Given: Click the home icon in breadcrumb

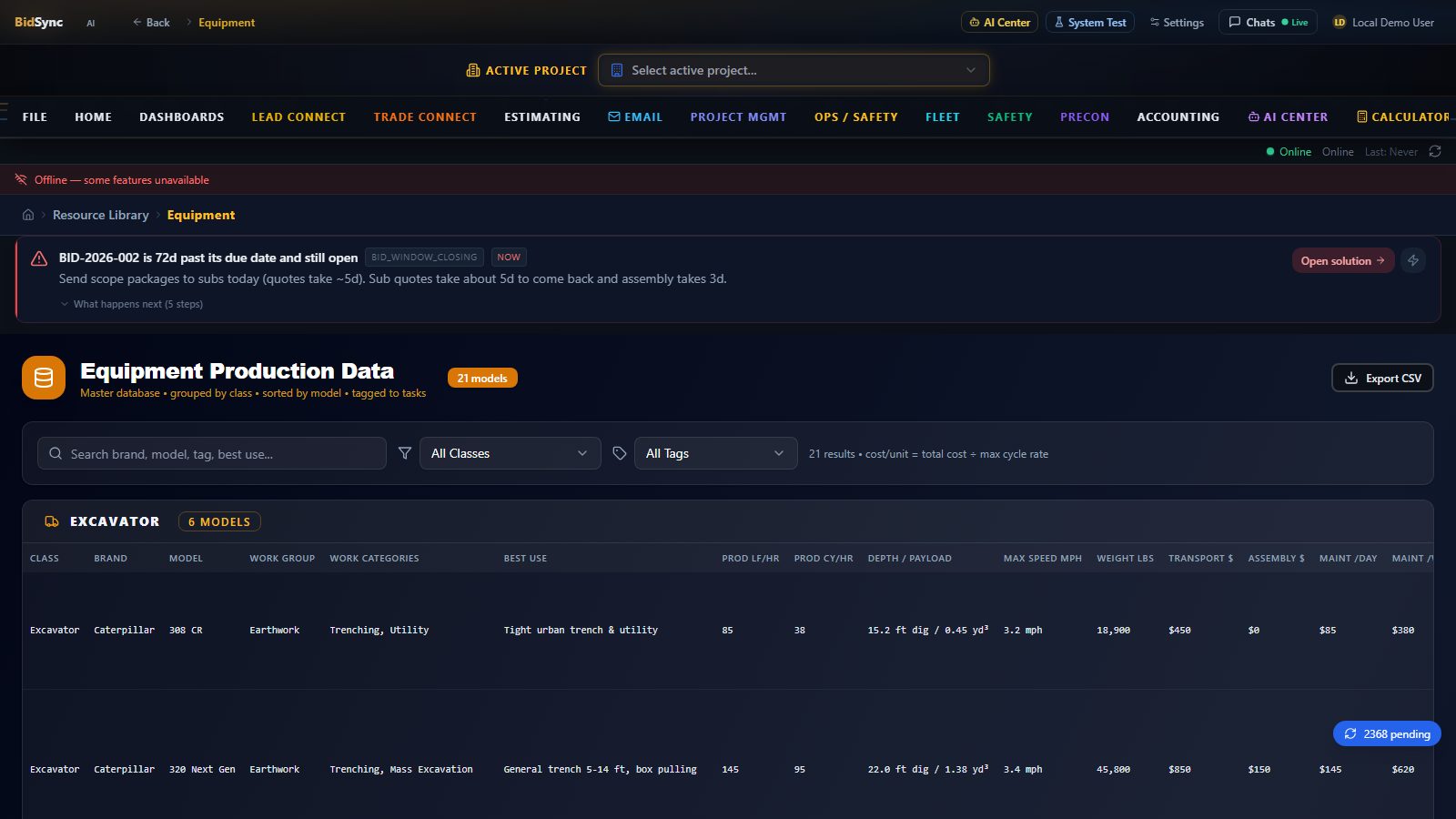Looking at the screenshot, I should [x=28, y=215].
